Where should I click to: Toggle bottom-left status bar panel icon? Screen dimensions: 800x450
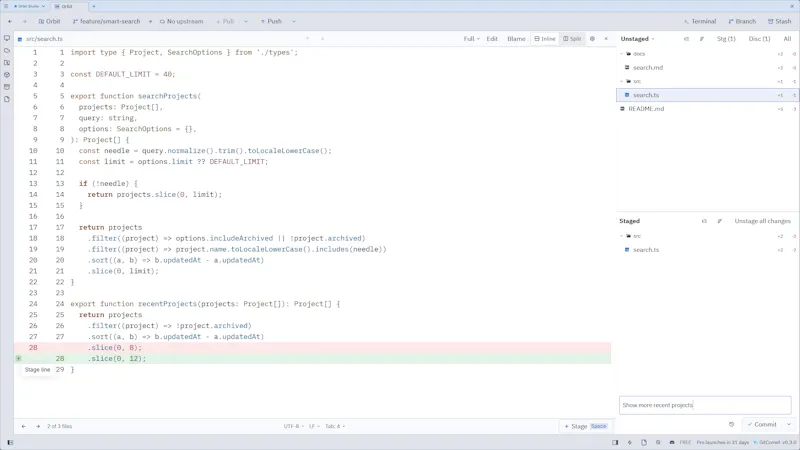coord(10,442)
